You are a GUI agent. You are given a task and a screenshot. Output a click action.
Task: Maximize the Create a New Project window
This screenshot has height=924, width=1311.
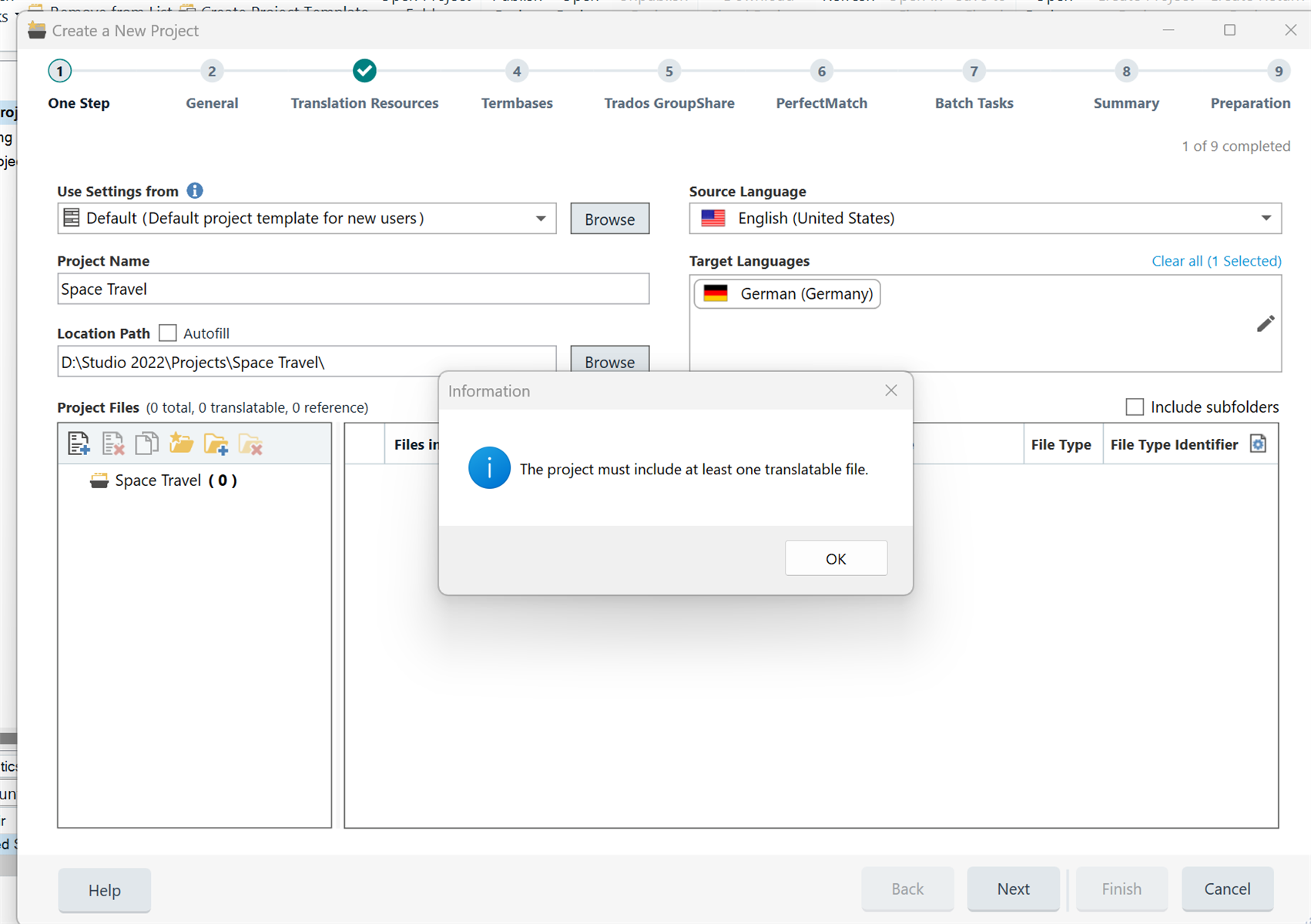click(1229, 30)
